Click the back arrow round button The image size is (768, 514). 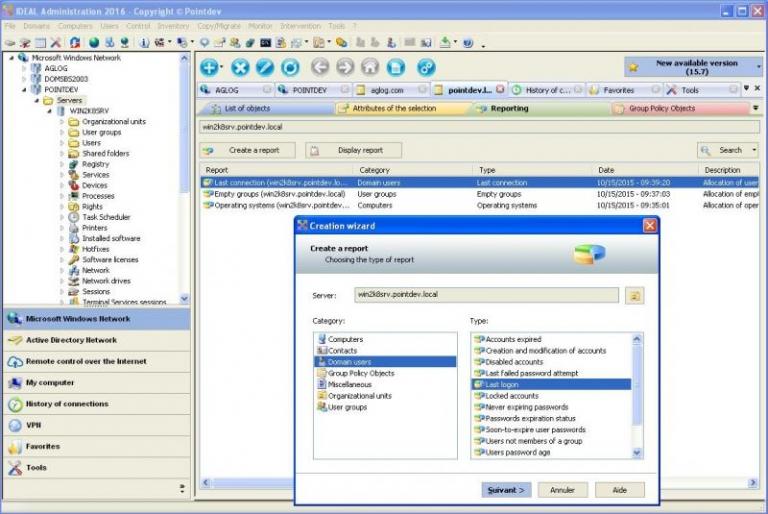(320, 67)
